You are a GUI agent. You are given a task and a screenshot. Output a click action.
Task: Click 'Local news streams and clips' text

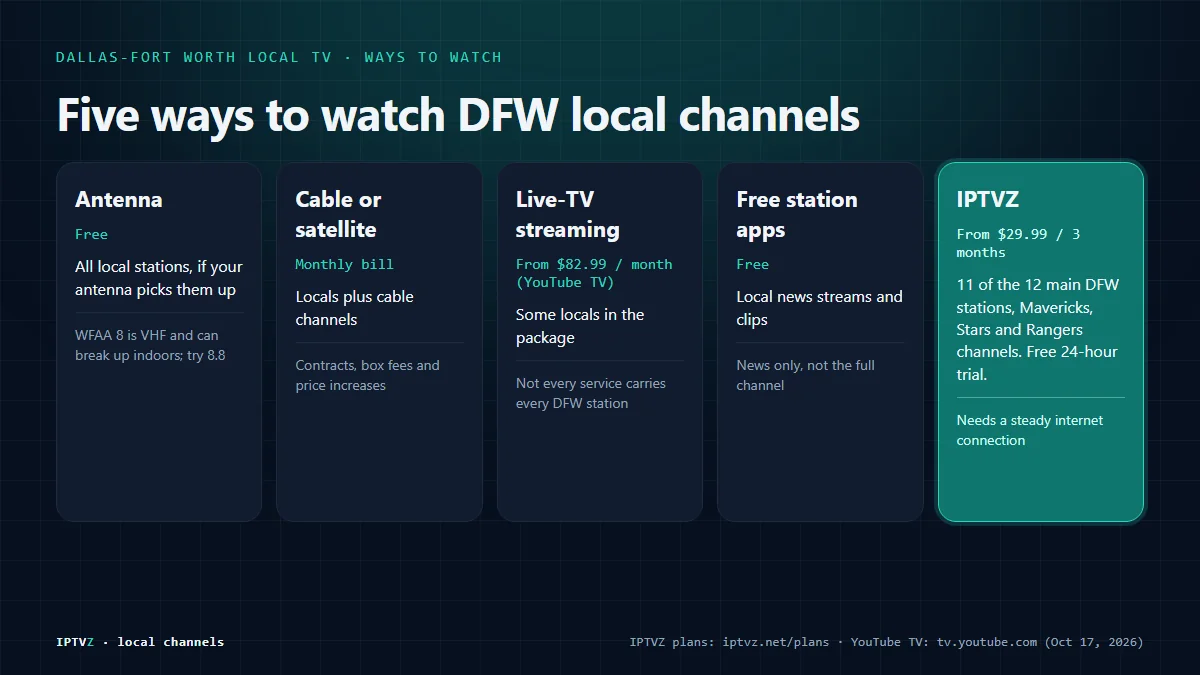click(x=819, y=308)
